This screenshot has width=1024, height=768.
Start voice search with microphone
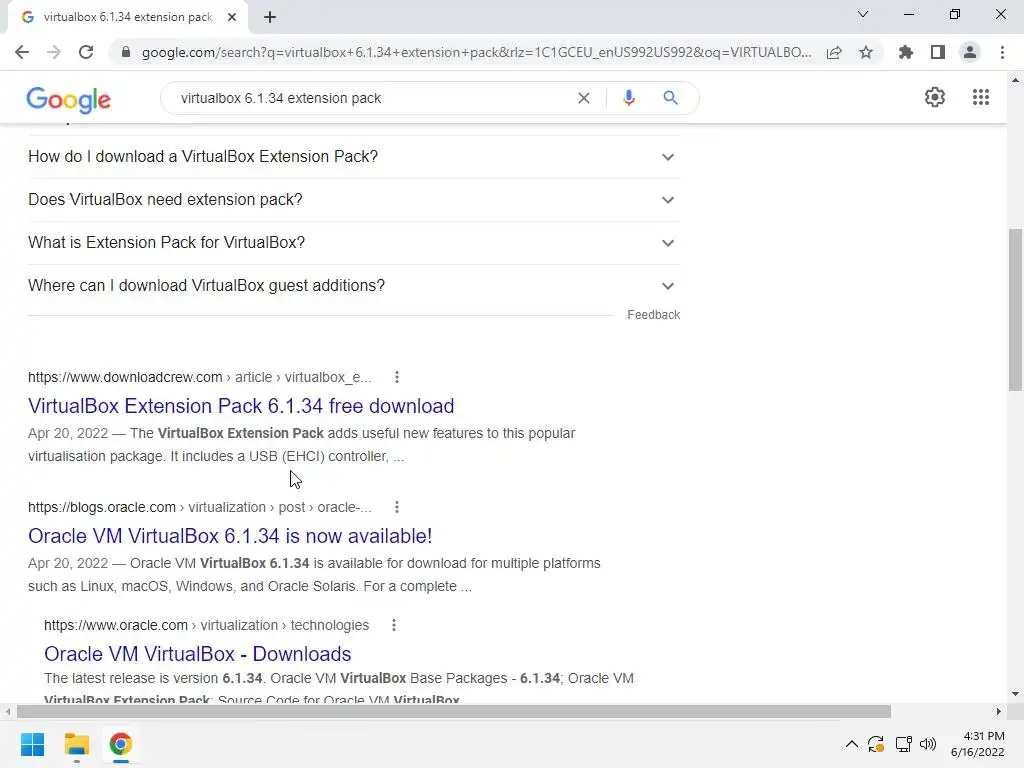(629, 98)
